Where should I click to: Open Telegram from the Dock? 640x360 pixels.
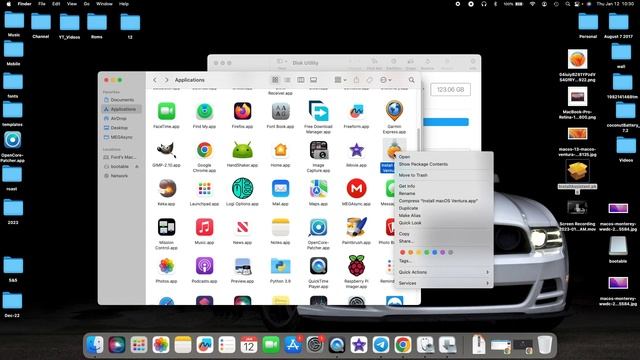click(380, 345)
